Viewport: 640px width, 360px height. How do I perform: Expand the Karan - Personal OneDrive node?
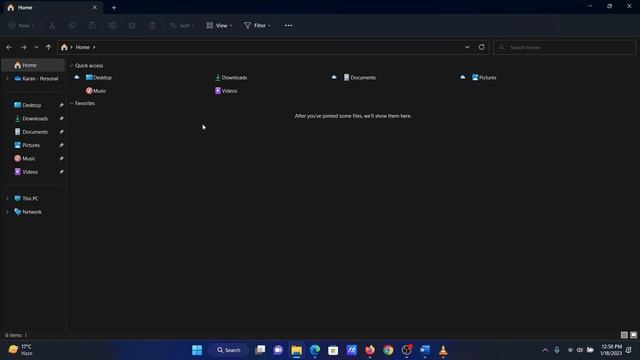pos(7,78)
